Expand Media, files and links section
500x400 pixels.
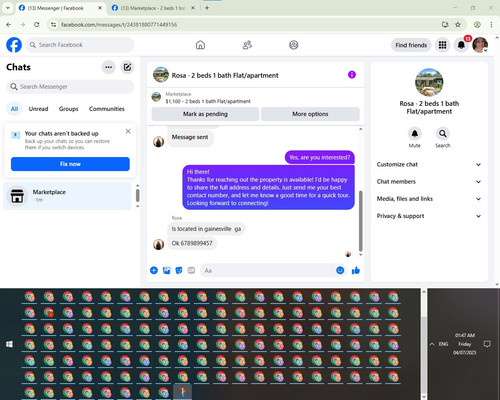429,199
